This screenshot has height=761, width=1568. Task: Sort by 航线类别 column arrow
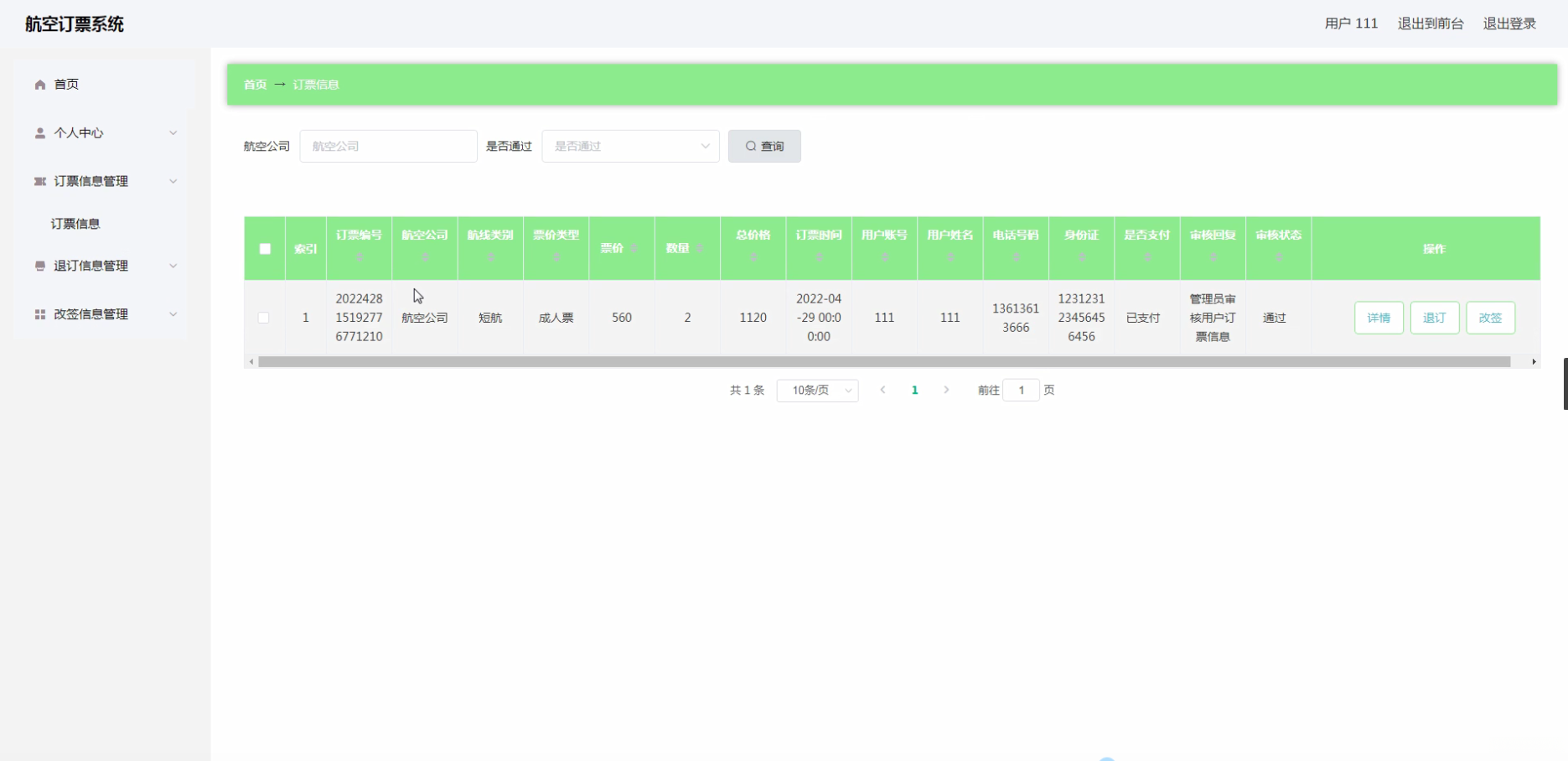tap(491, 257)
